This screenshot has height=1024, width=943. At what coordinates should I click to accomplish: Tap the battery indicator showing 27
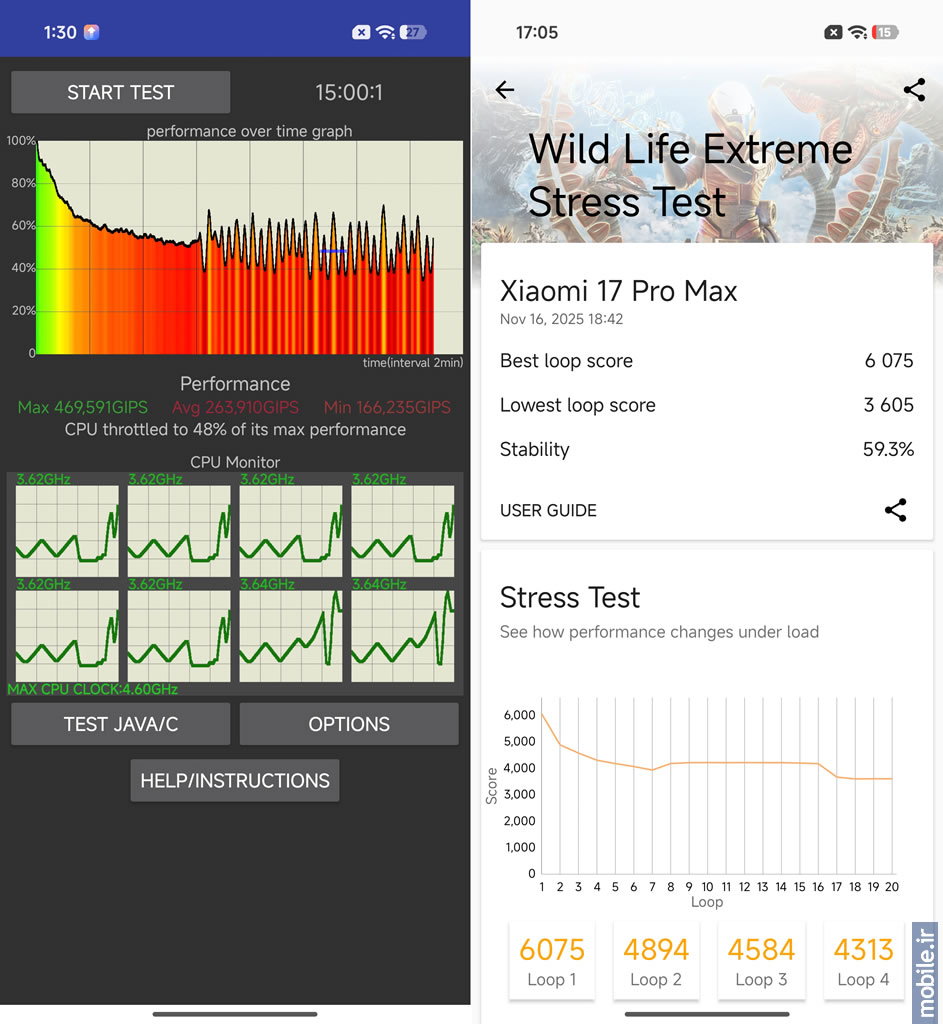coord(414,32)
